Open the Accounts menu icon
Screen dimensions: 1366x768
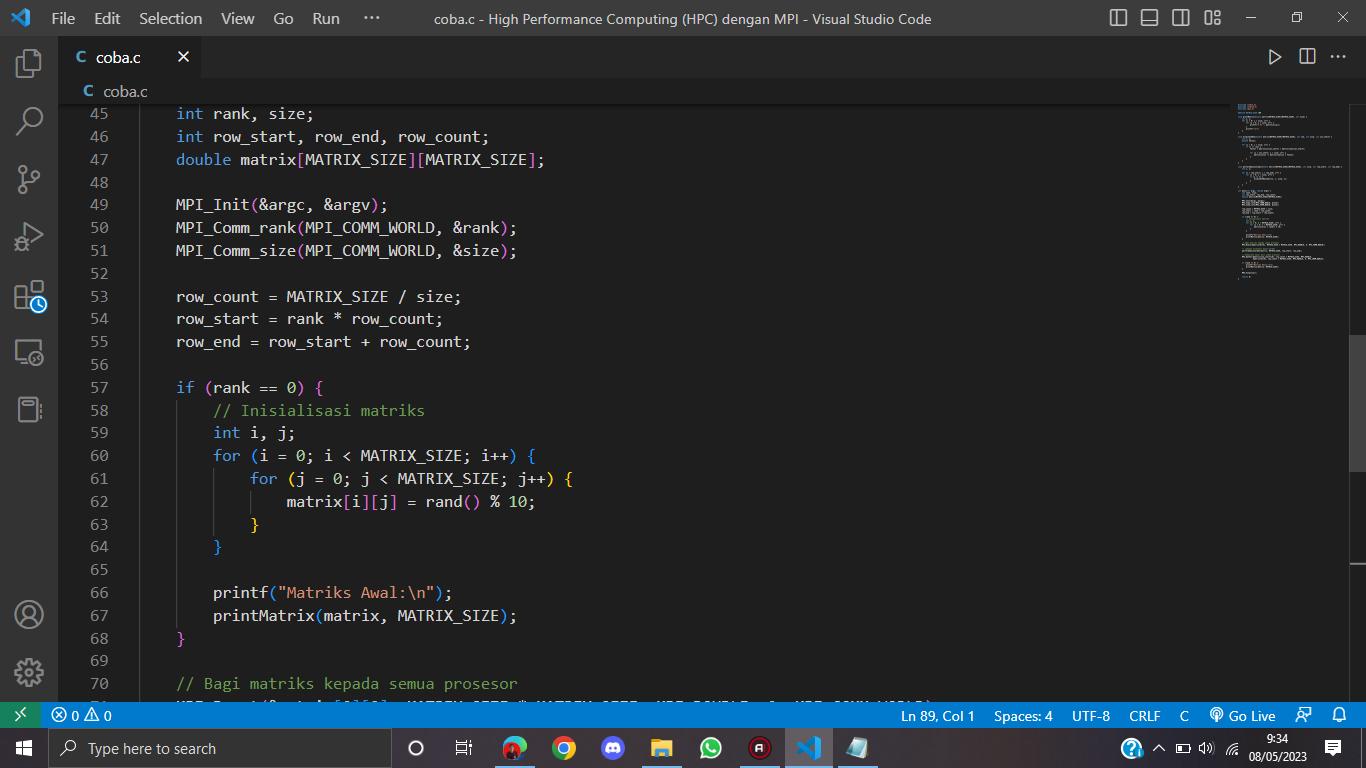(x=29, y=614)
